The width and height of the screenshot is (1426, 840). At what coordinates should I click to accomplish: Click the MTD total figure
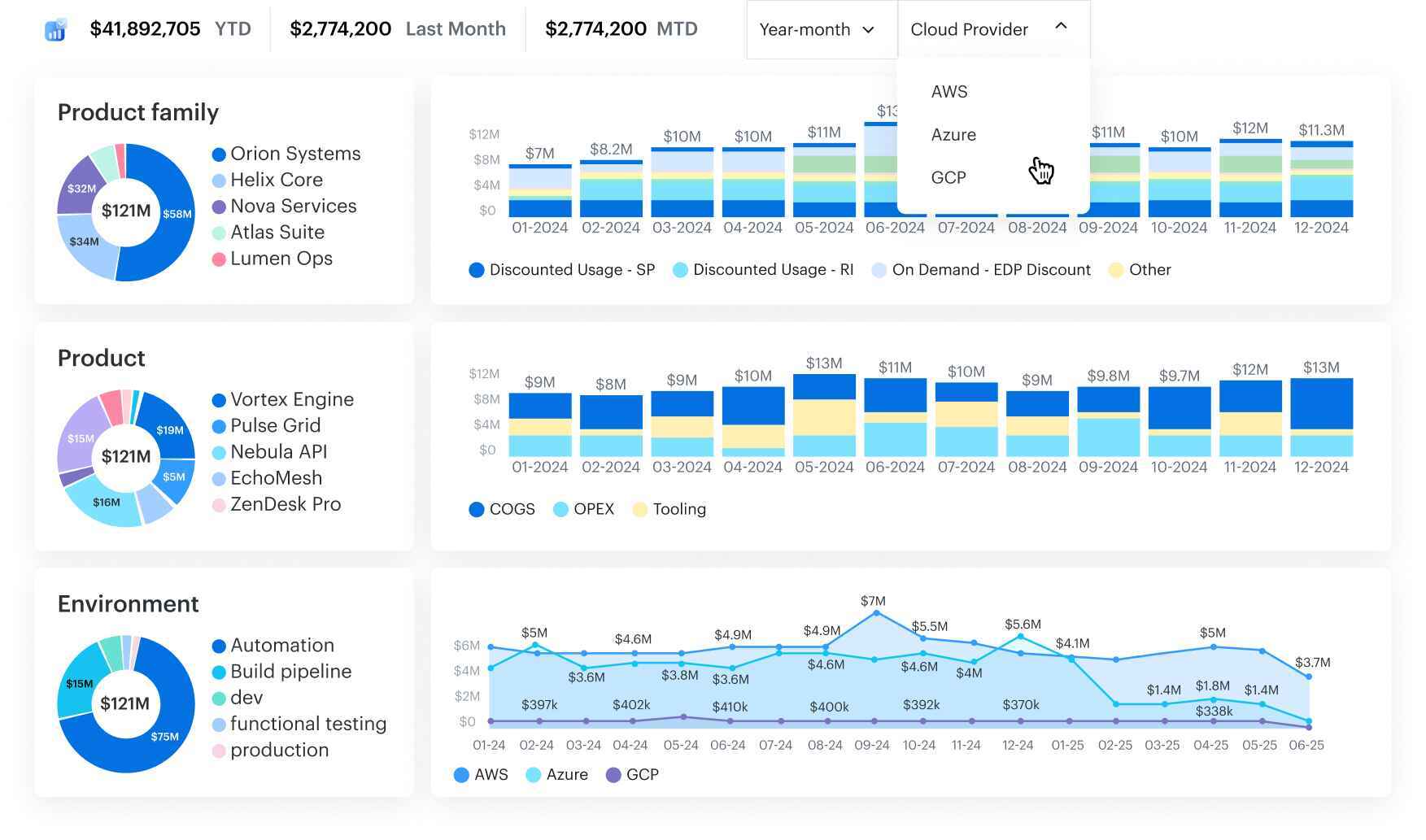pyautogui.click(x=598, y=28)
